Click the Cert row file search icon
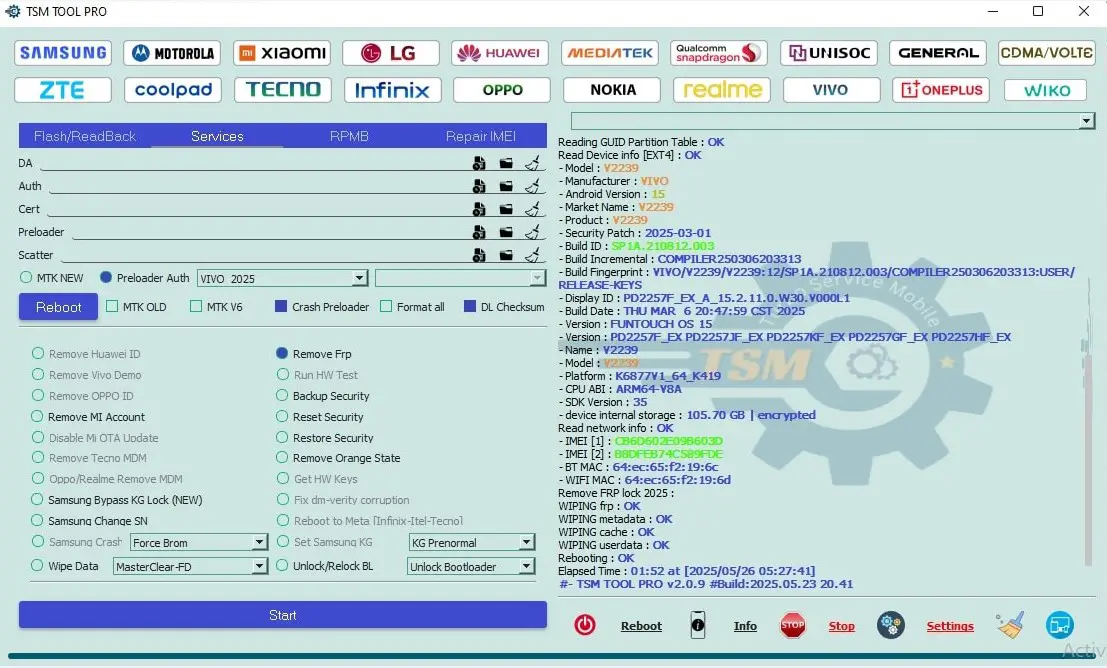Image resolution: width=1107 pixels, height=668 pixels. pyautogui.click(x=479, y=210)
